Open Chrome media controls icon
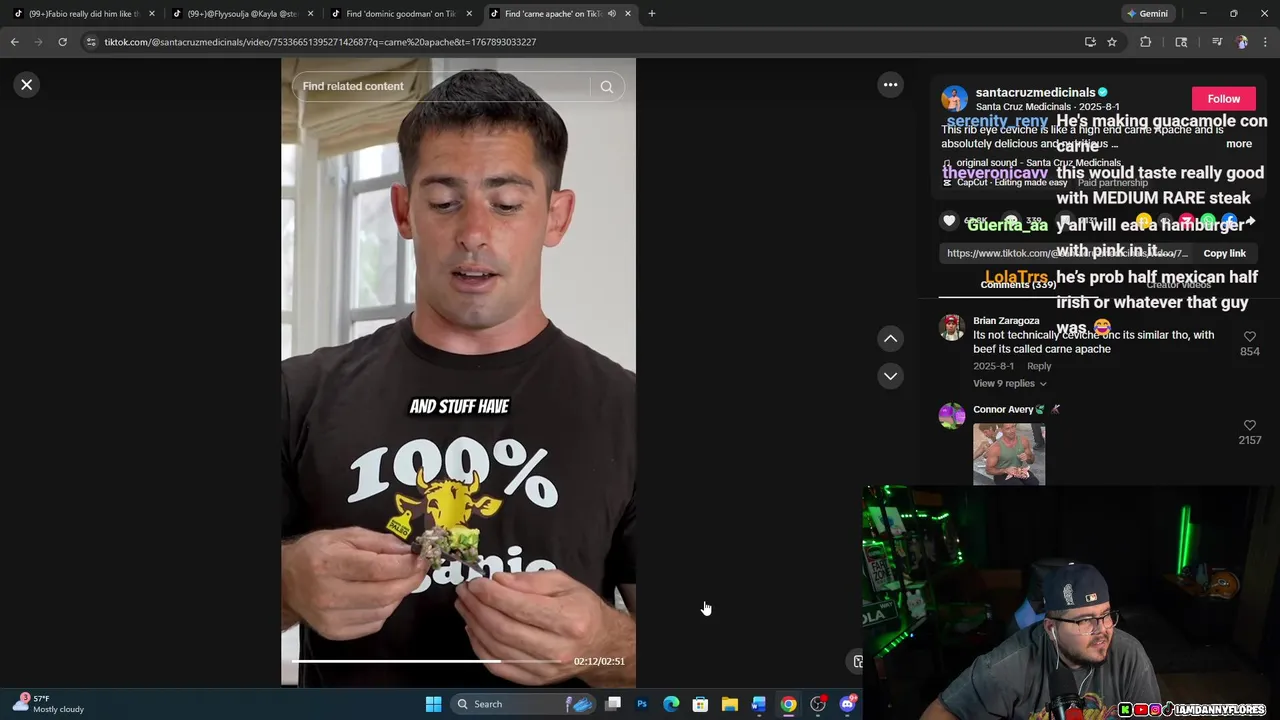This screenshot has width=1280, height=720. [1217, 42]
